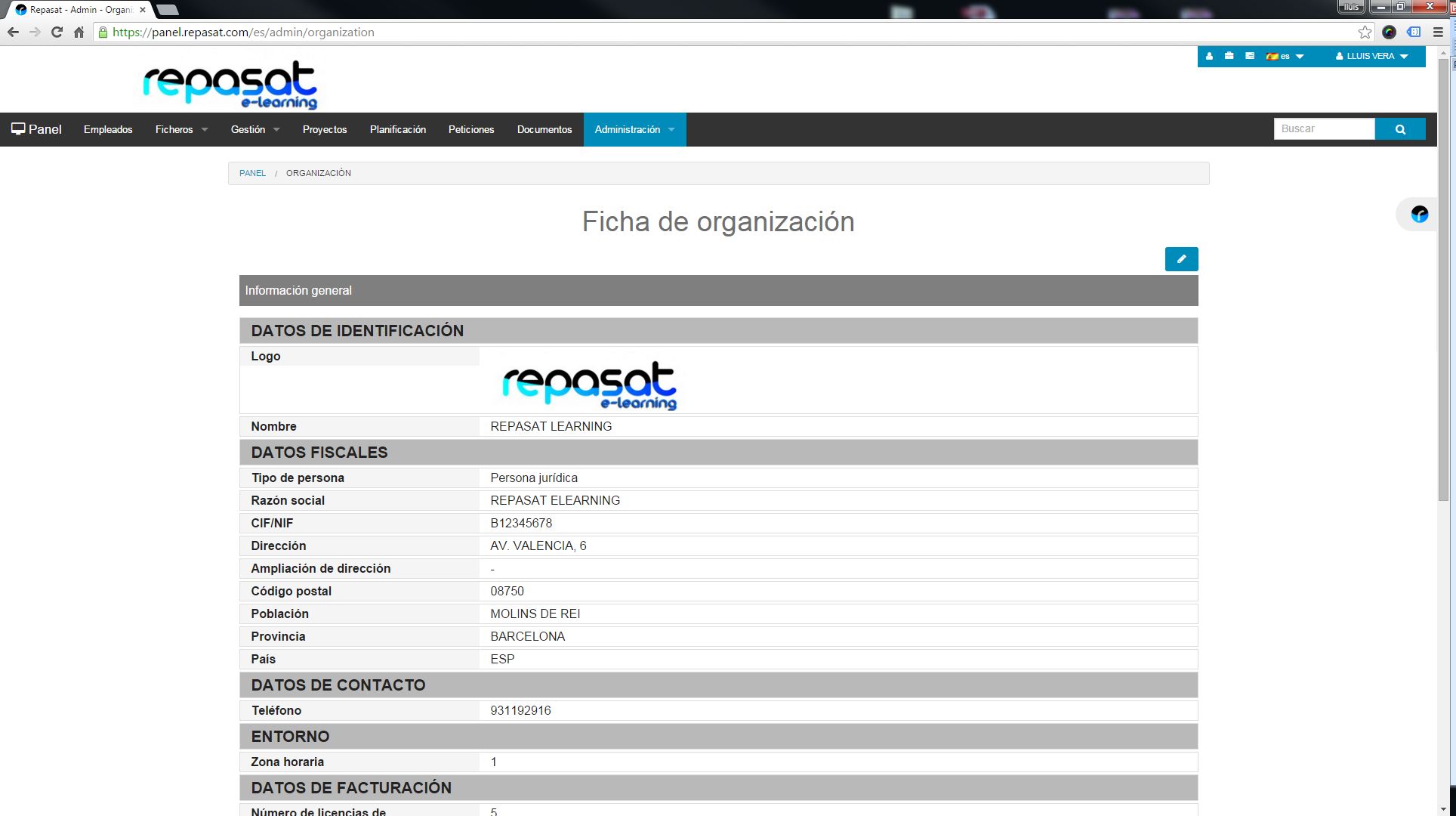Click the 'DATOS DE IDENTIFICACIÓN' heading

coord(357,331)
